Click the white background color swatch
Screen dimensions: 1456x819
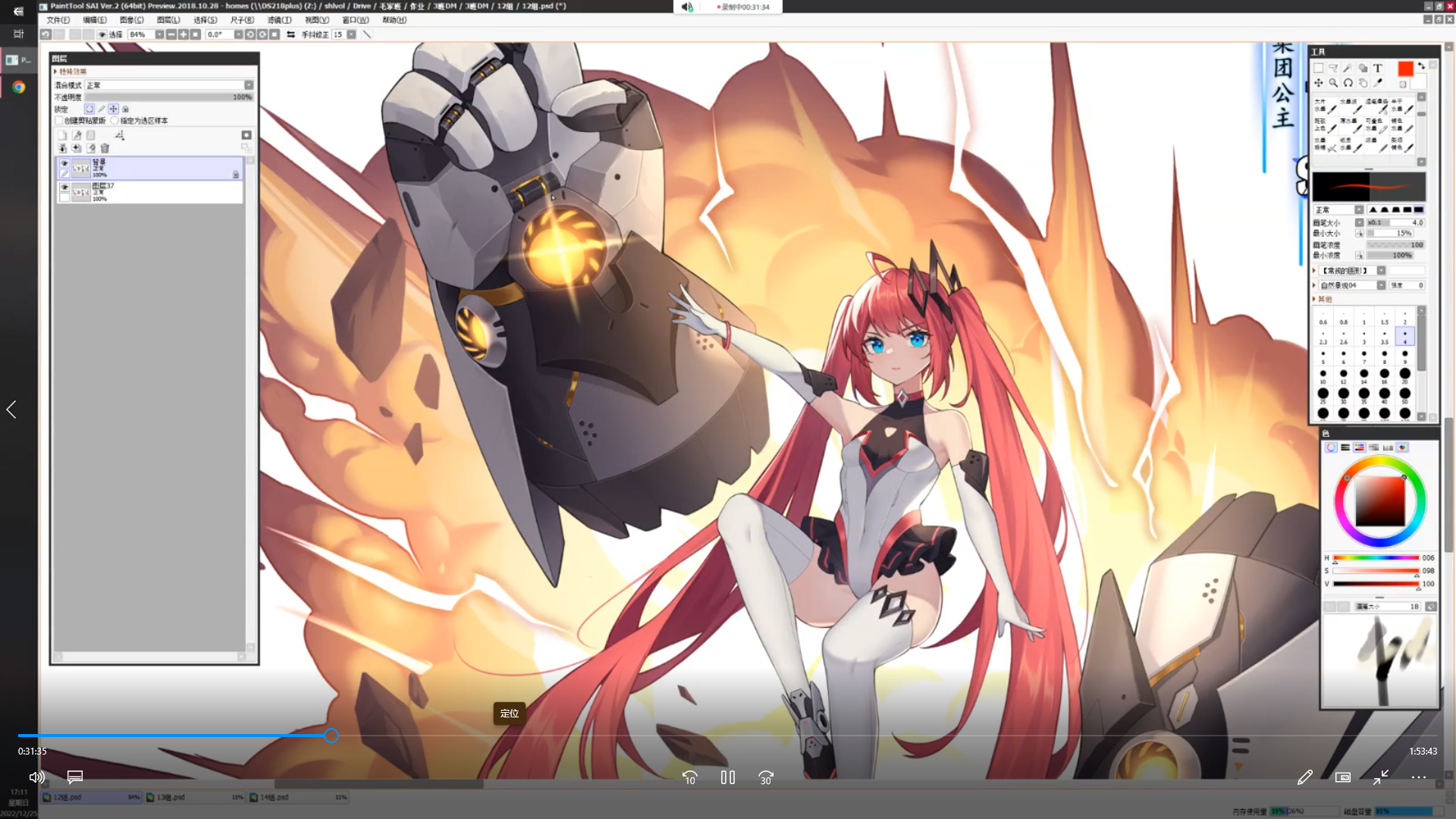pyautogui.click(x=1418, y=82)
